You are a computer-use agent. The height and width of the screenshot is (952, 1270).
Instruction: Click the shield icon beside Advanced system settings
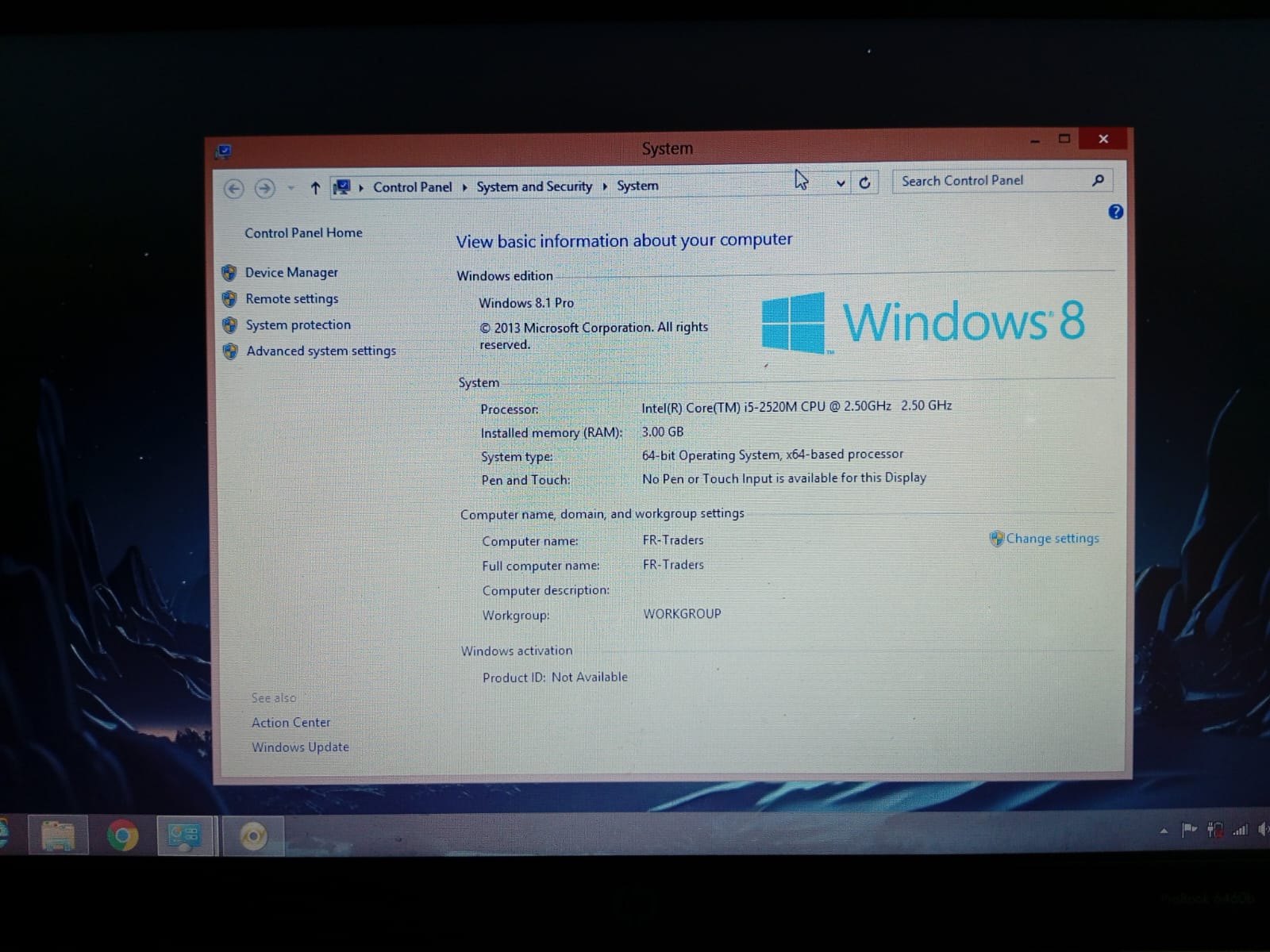(230, 351)
